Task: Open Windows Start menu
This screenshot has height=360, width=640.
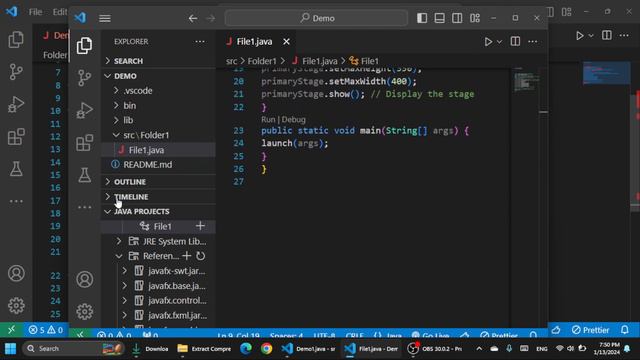Action: coord(11,349)
